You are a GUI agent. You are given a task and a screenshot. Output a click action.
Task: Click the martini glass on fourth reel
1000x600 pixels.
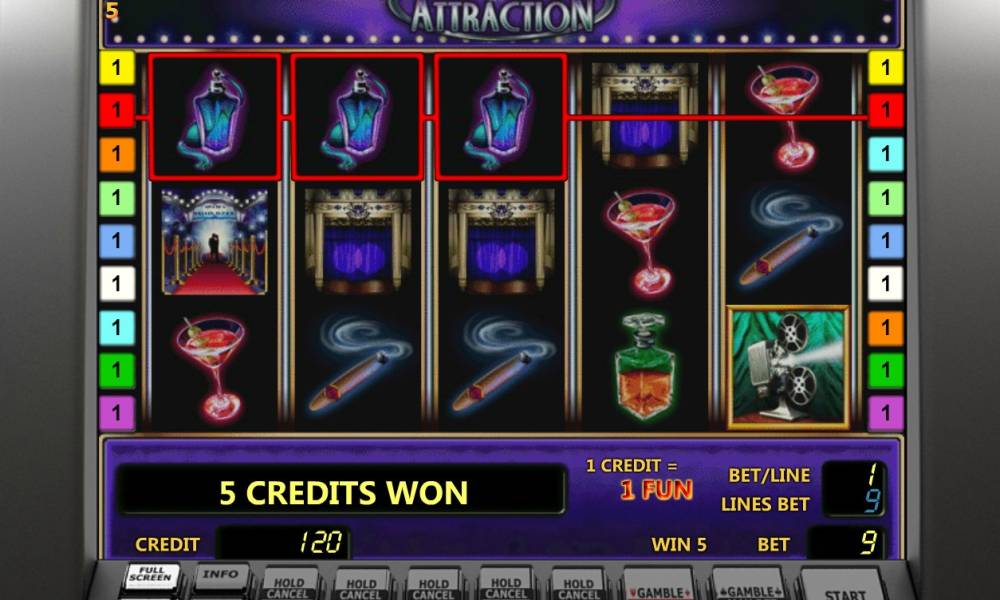point(641,242)
